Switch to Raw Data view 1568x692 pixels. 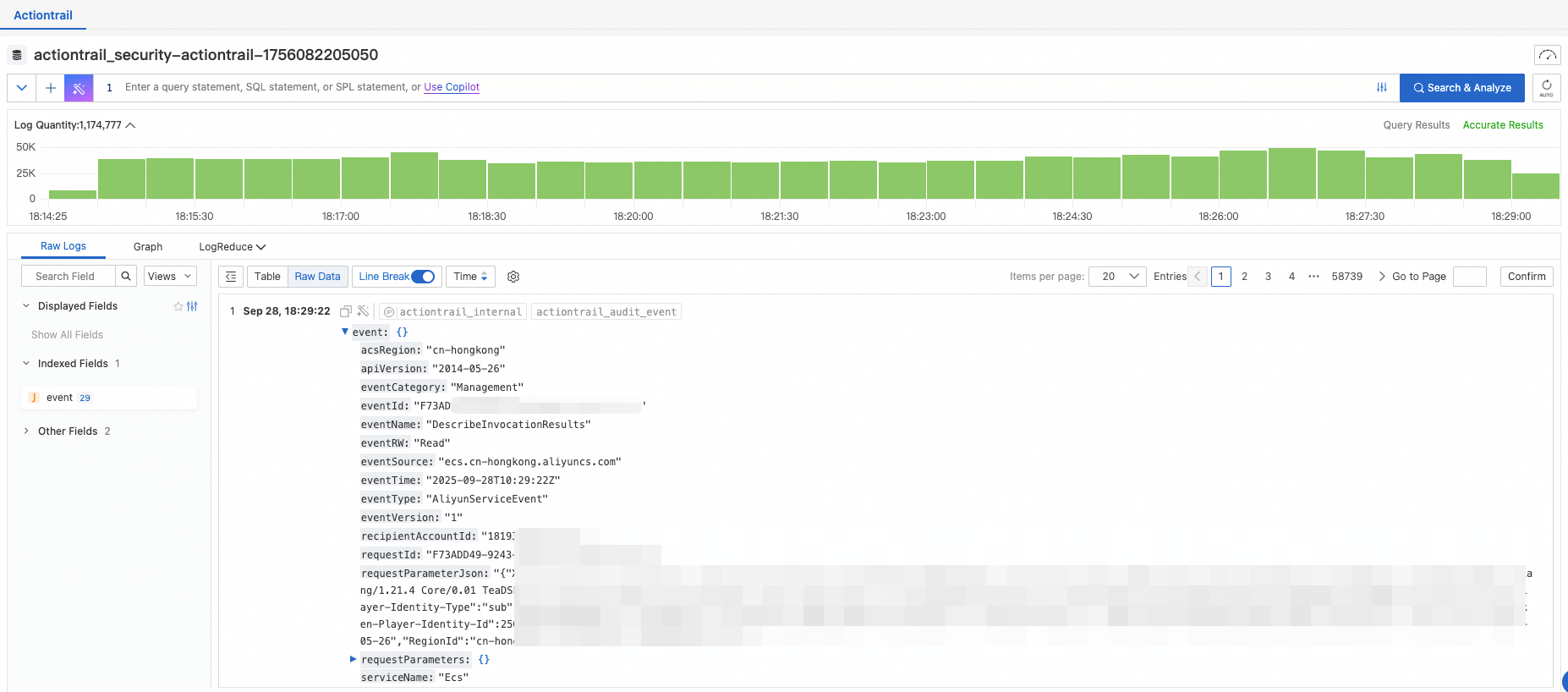317,277
